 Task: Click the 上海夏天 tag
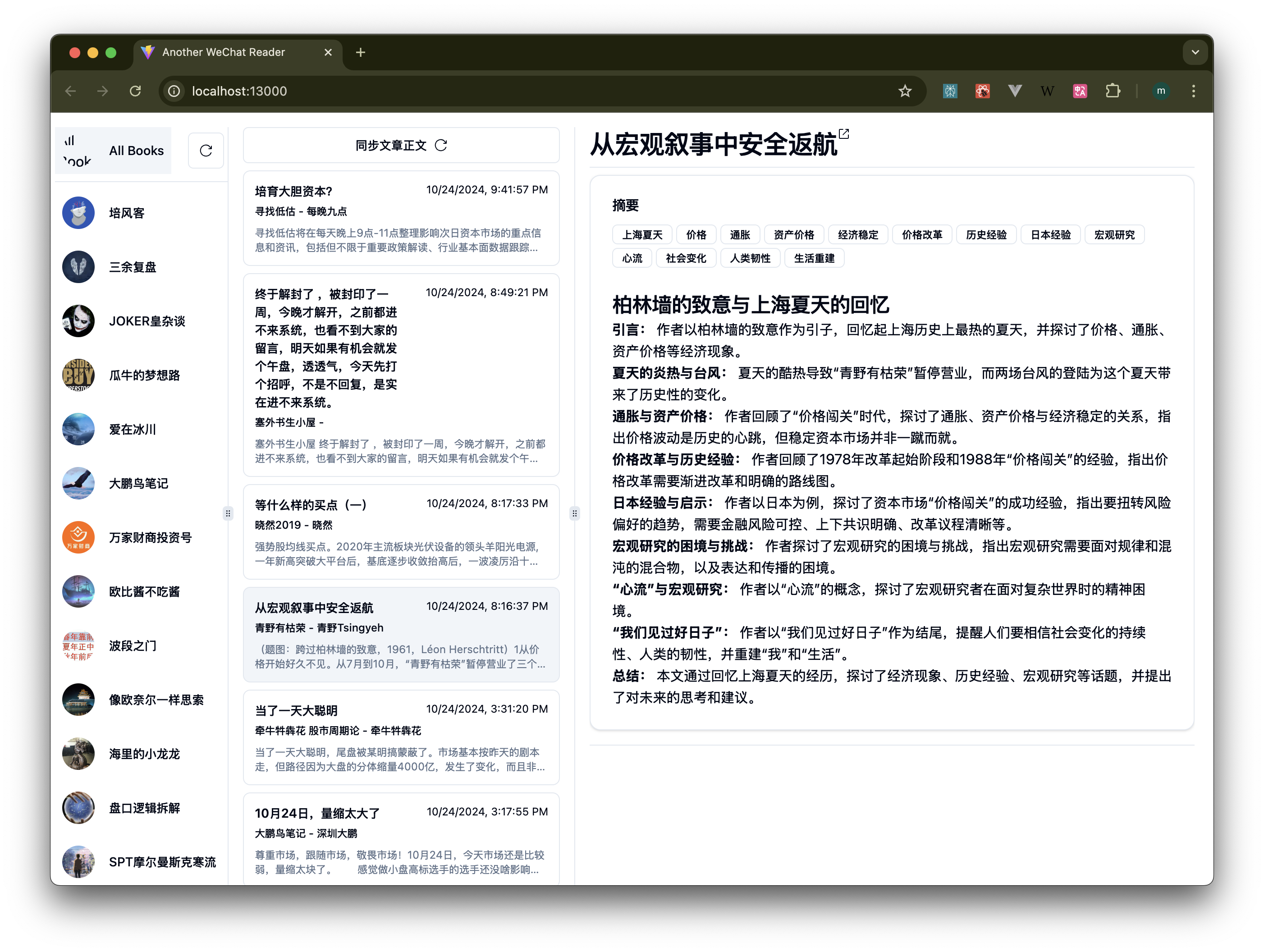(x=642, y=235)
